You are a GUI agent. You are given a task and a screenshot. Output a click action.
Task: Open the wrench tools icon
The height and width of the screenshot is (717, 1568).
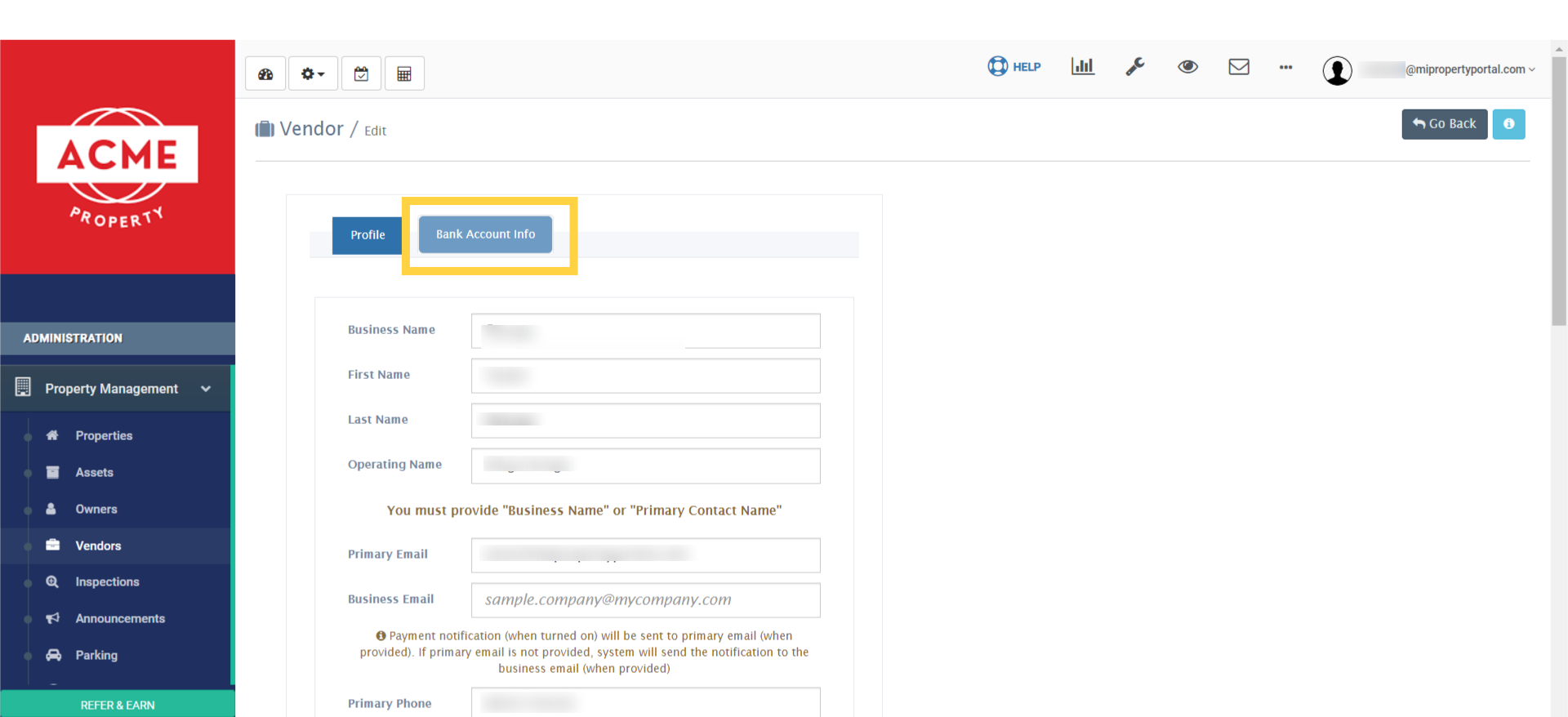[1135, 67]
